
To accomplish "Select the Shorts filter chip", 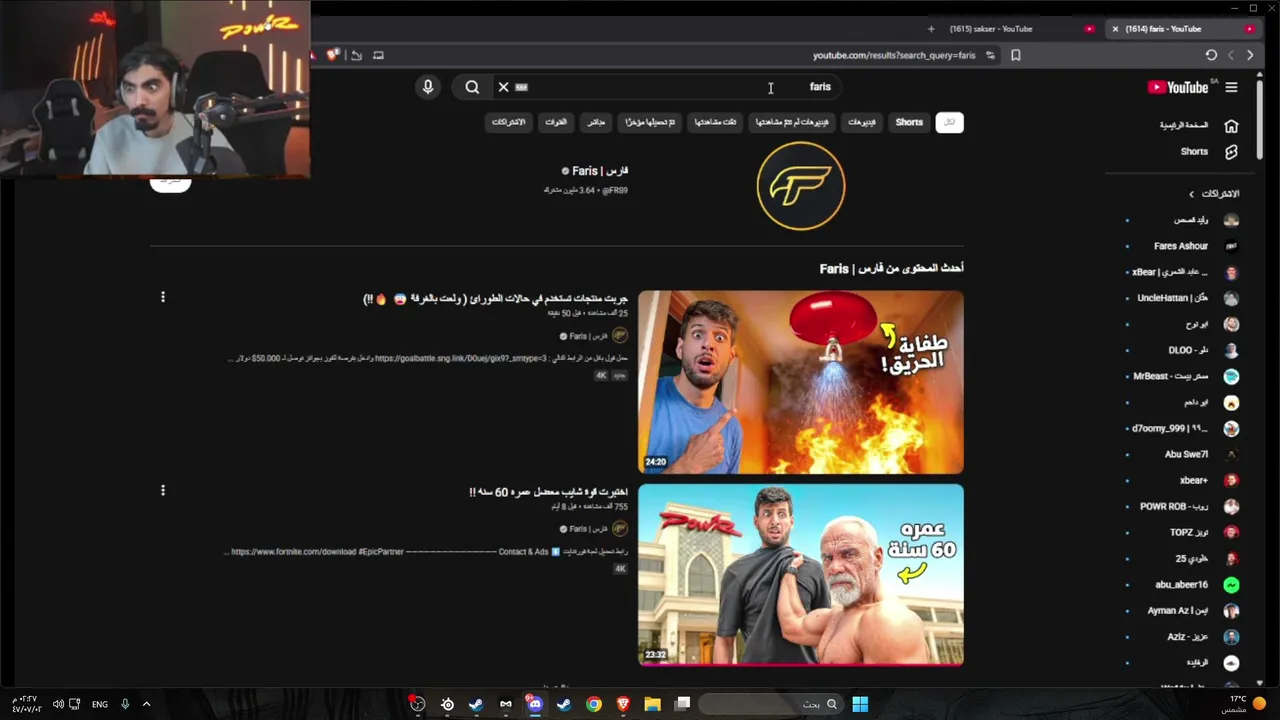I will (x=909, y=122).
